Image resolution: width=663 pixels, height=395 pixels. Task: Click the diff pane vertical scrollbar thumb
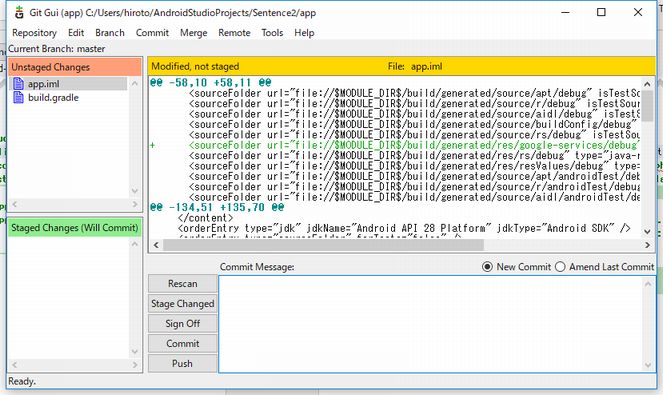pyautogui.click(x=647, y=105)
